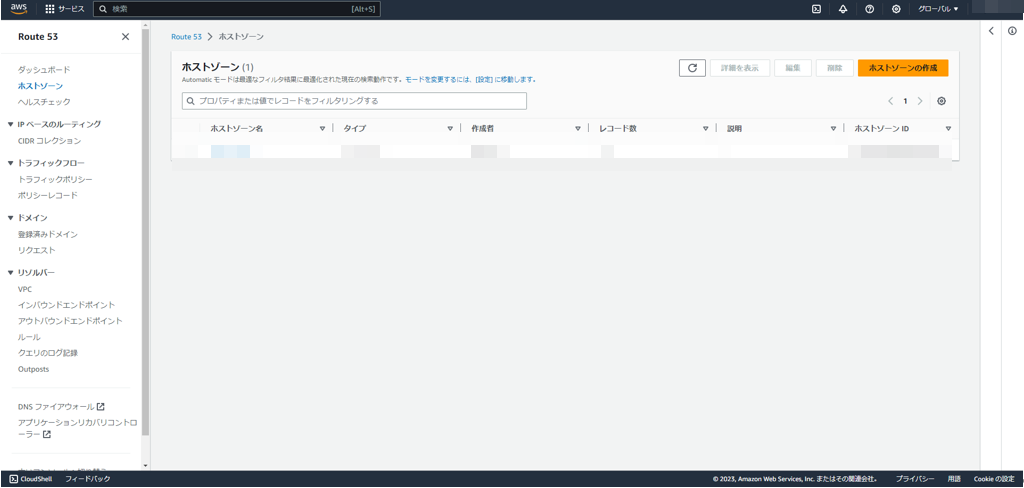Image resolution: width=1024 pixels, height=488 pixels.
Task: Sort by 作成者 column arrow
Action: click(x=578, y=129)
